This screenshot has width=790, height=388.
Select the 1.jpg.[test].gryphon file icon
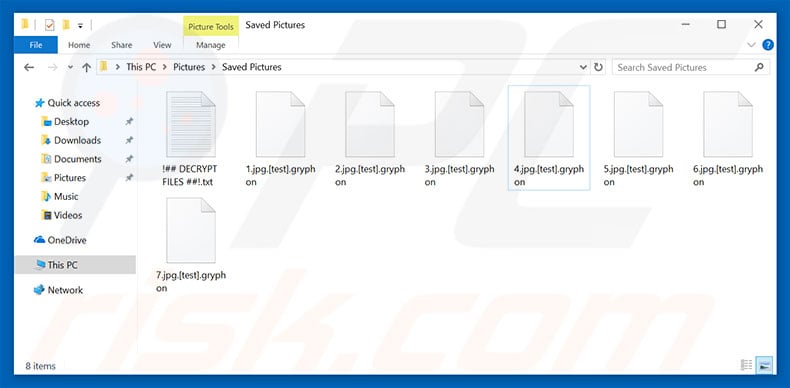[280, 124]
